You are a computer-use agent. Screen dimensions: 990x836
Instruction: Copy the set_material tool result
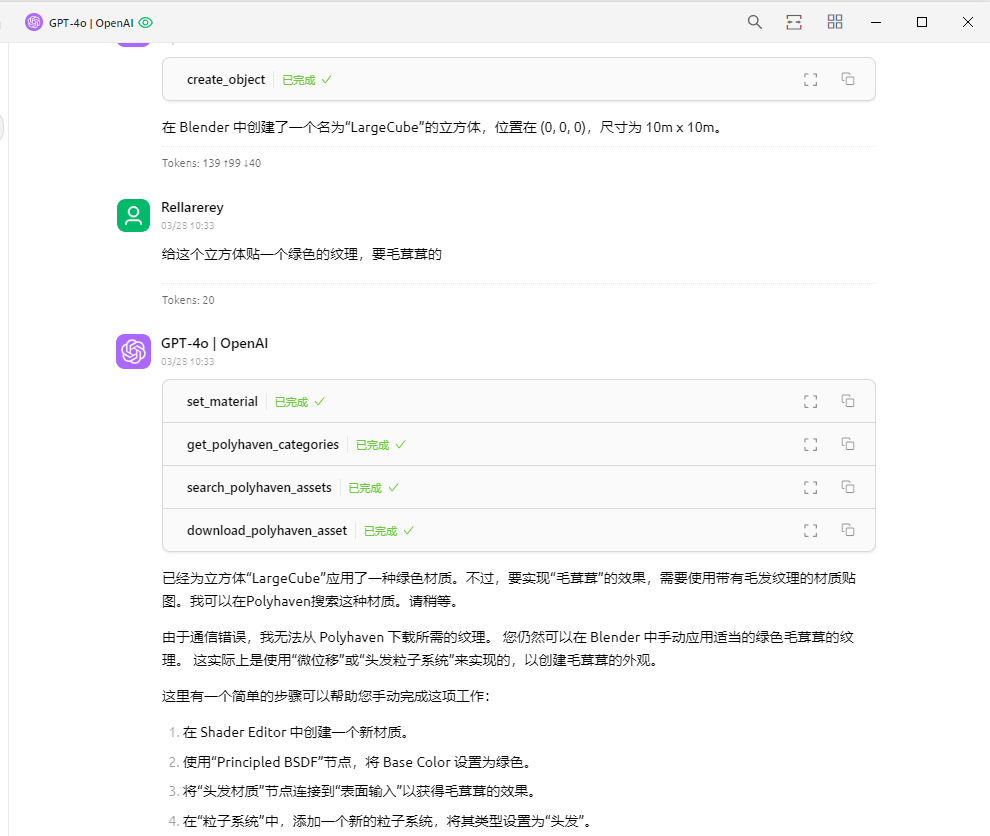click(848, 401)
